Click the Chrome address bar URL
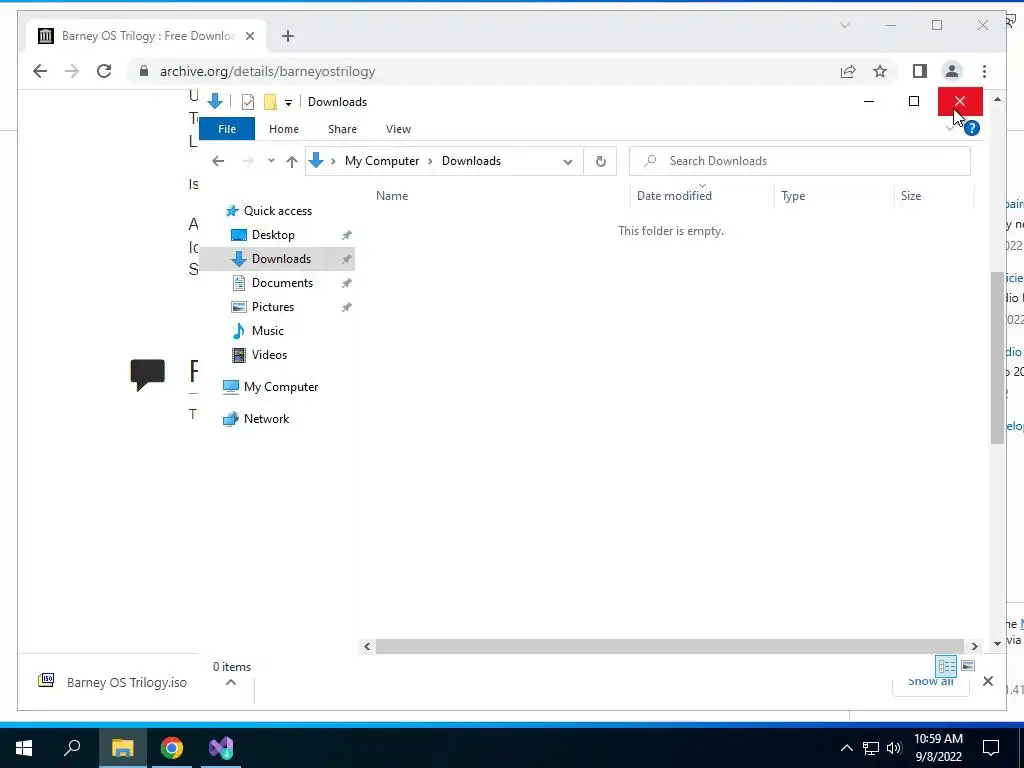 point(267,71)
